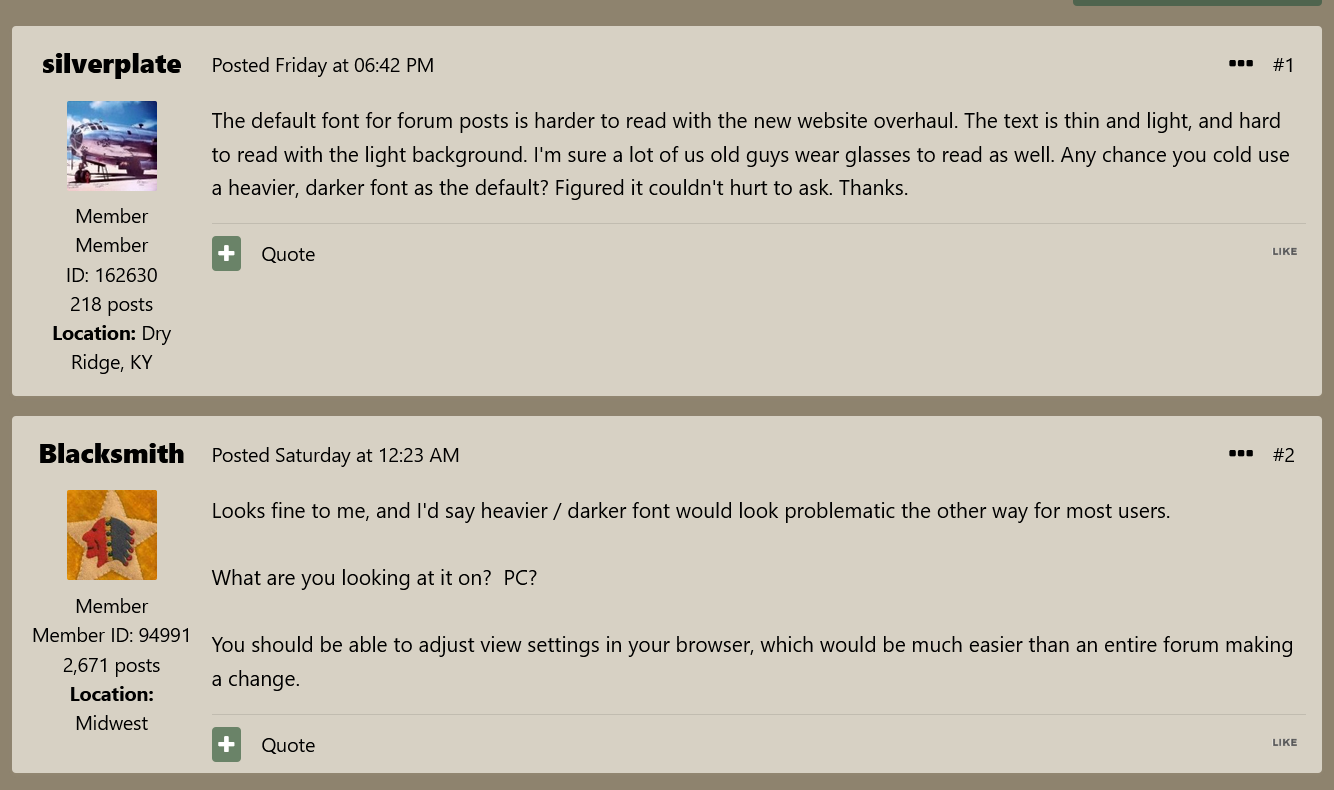Open the Blacksmith username profile link
The width and height of the screenshot is (1334, 790).
(112, 454)
